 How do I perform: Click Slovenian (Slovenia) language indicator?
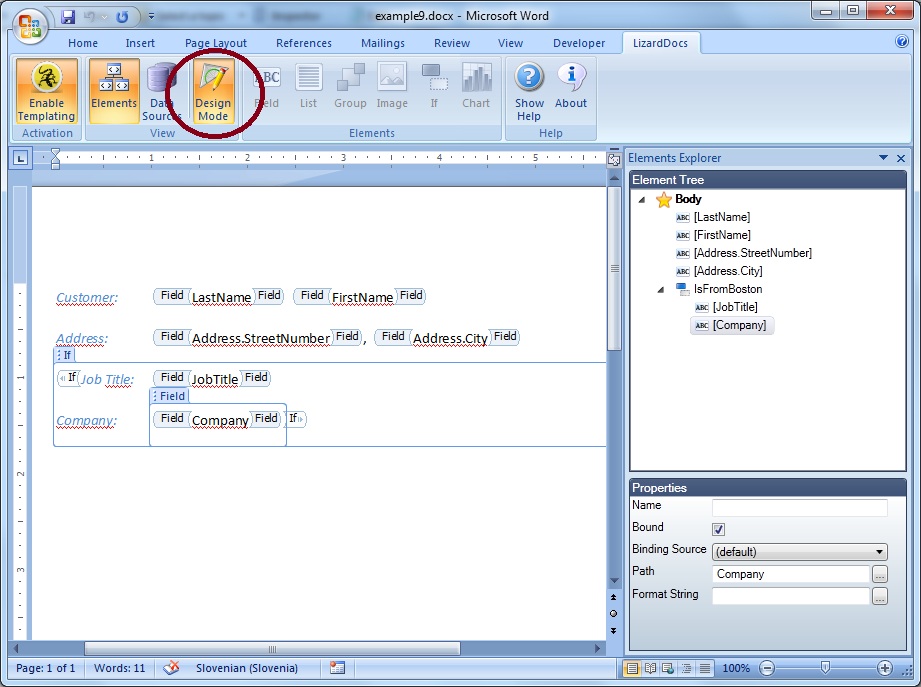tap(247, 668)
